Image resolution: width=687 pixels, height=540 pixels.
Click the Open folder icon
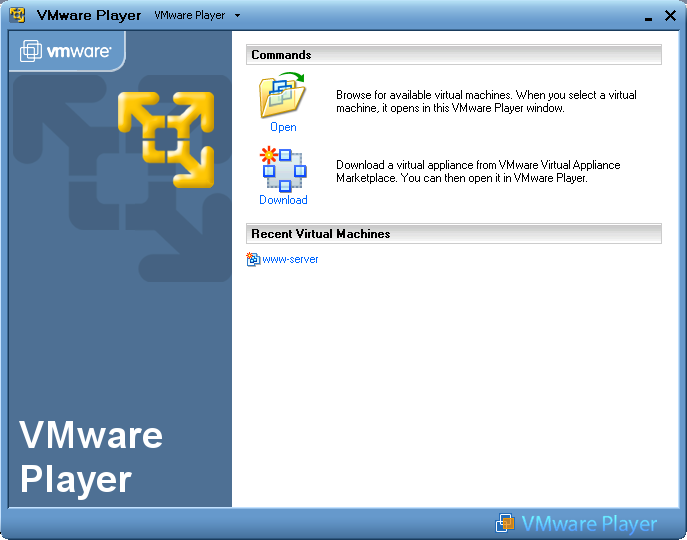[x=283, y=95]
